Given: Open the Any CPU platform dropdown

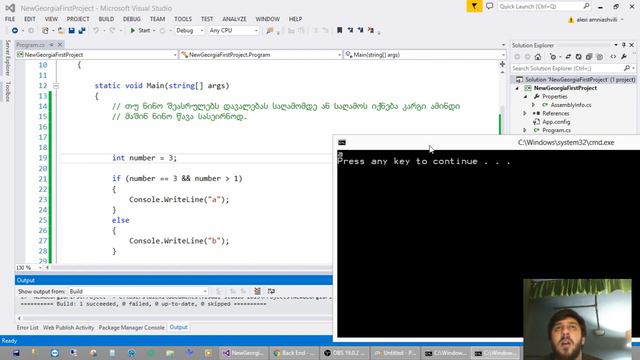Looking at the screenshot, I should [233, 31].
